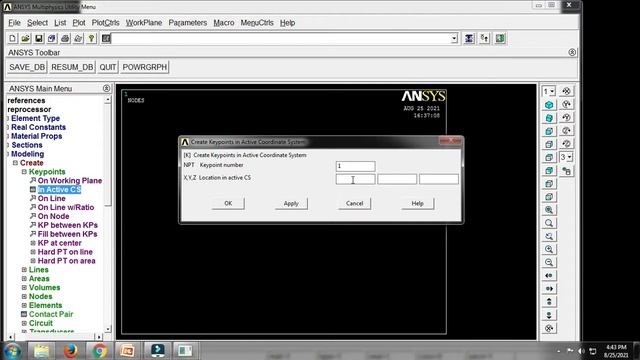The height and width of the screenshot is (360, 640).
Task: Click the Z location input field
Action: (x=439, y=179)
